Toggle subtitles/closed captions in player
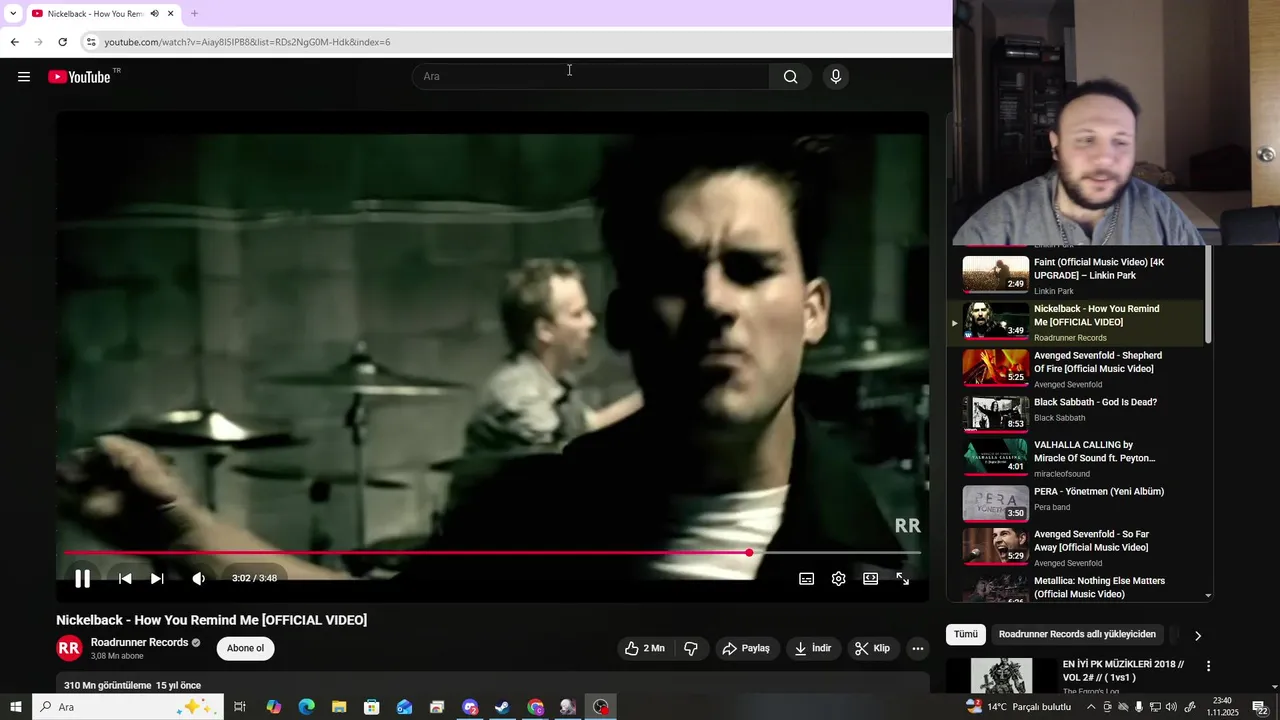Image resolution: width=1280 pixels, height=720 pixels. [806, 578]
